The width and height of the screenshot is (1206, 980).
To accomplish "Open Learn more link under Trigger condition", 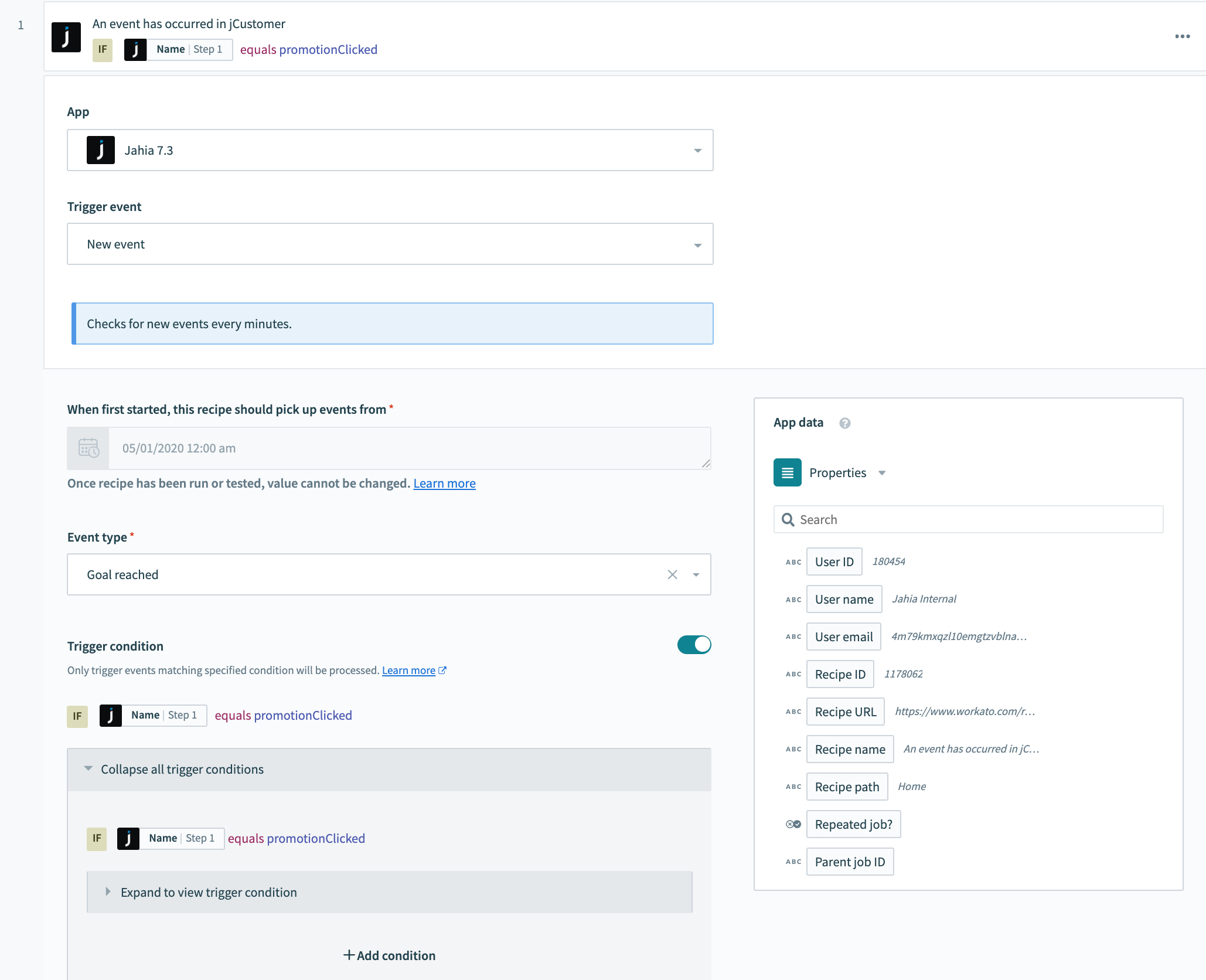I will tap(408, 670).
